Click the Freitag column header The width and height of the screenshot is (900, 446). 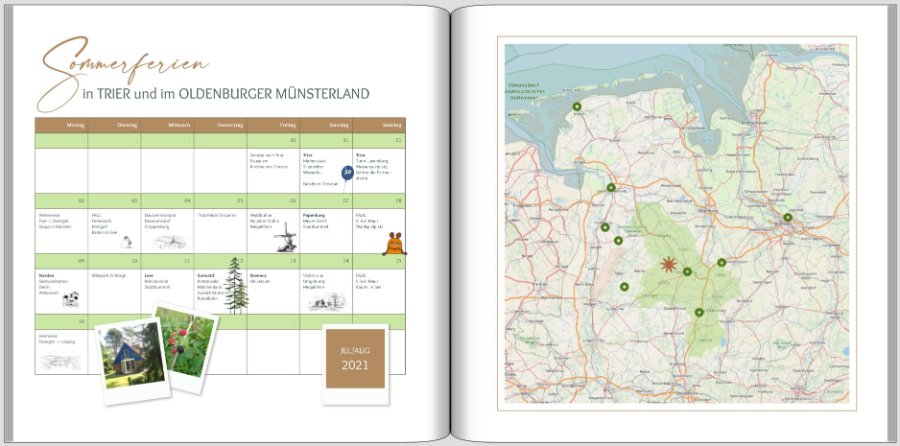point(273,125)
